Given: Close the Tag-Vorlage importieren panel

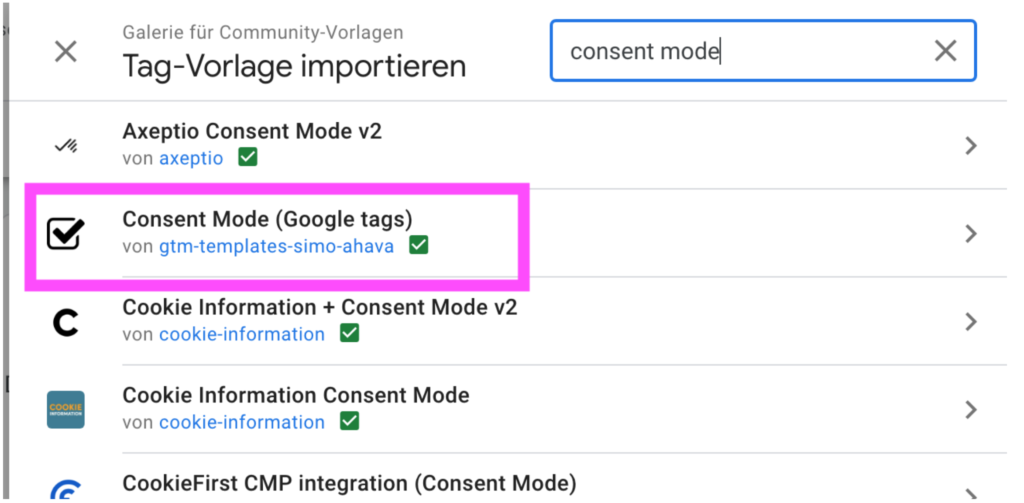Looking at the screenshot, I should pos(66,52).
